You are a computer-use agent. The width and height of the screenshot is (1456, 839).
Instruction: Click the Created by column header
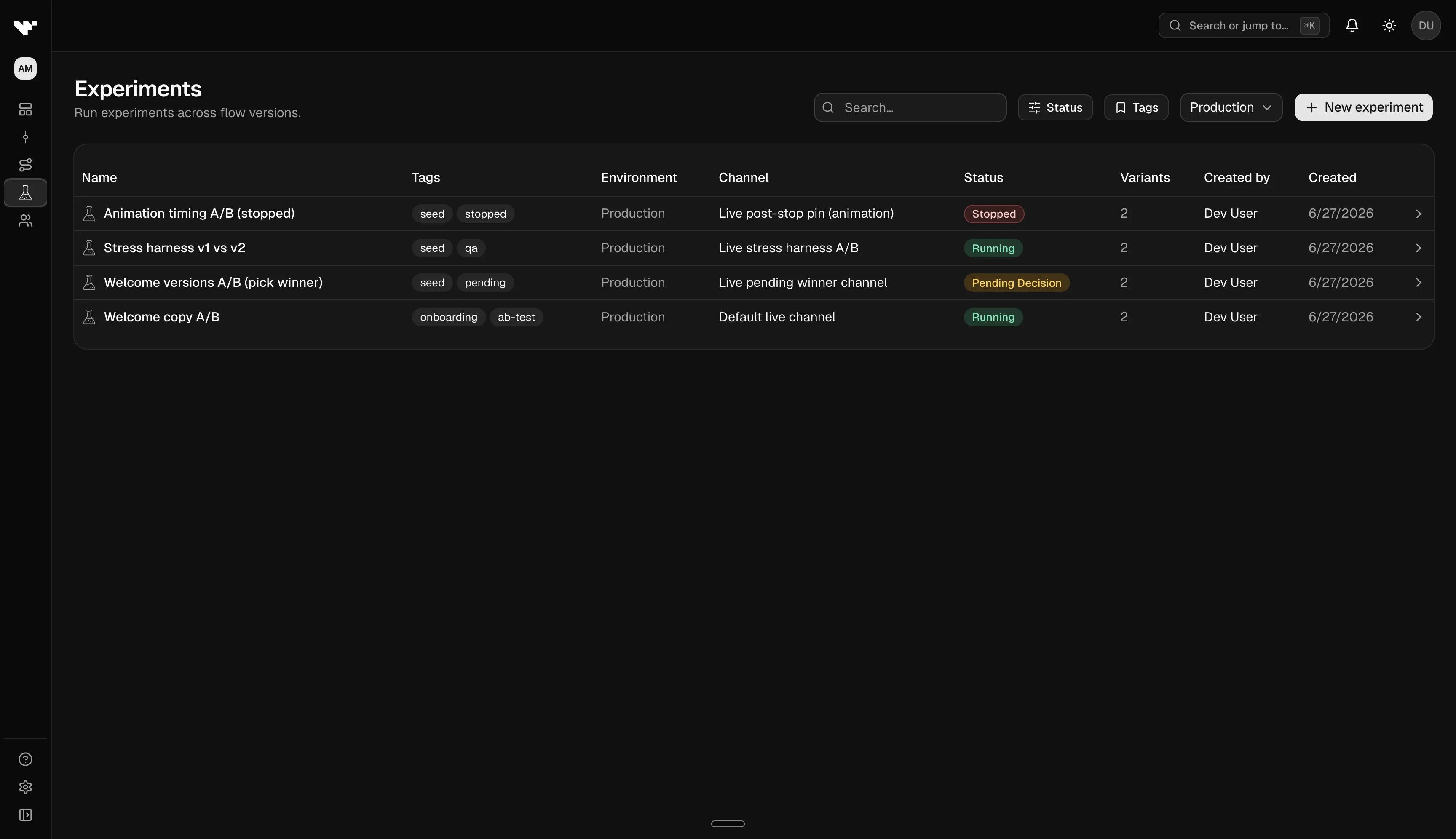1237,177
